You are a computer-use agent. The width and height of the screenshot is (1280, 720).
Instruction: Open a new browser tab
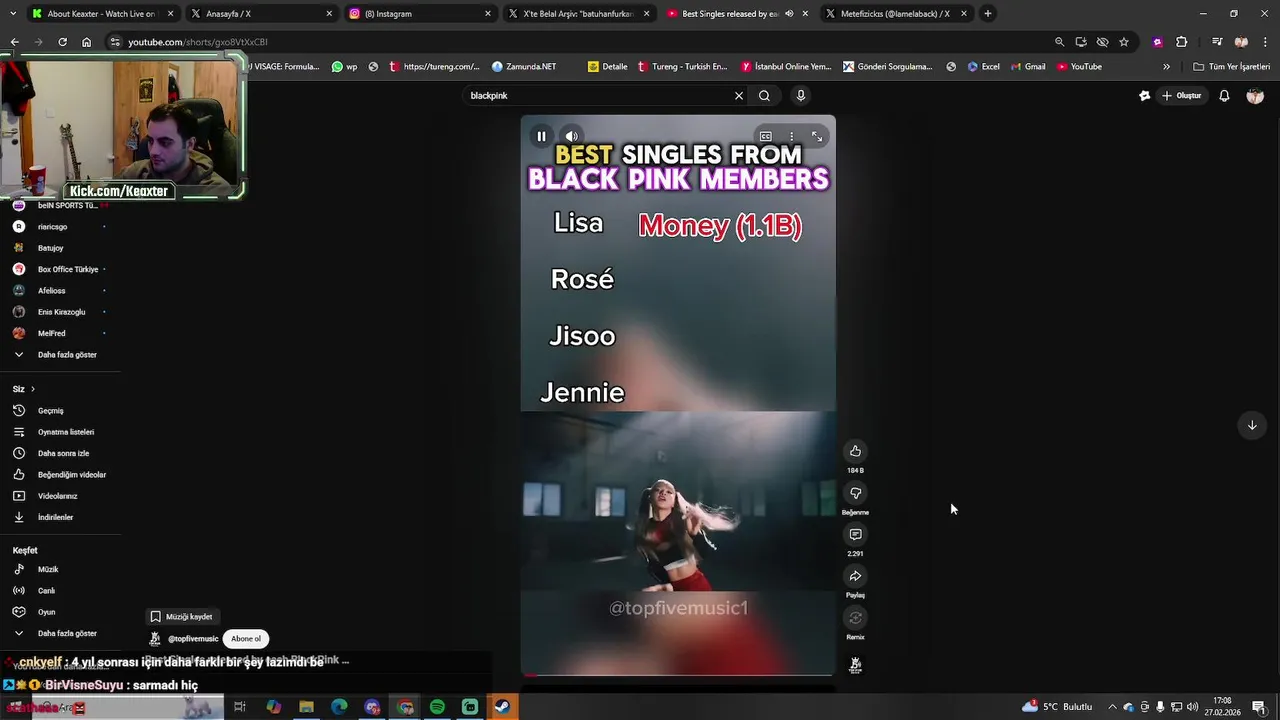(x=988, y=14)
